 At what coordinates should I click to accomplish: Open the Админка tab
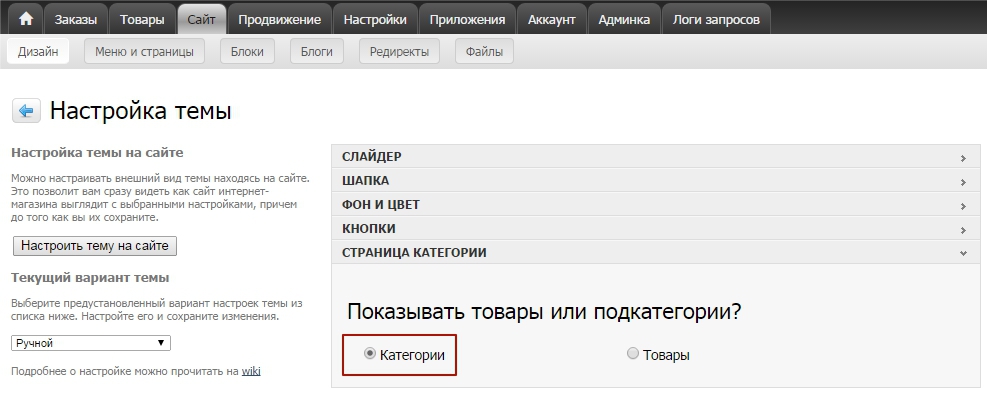tap(624, 19)
